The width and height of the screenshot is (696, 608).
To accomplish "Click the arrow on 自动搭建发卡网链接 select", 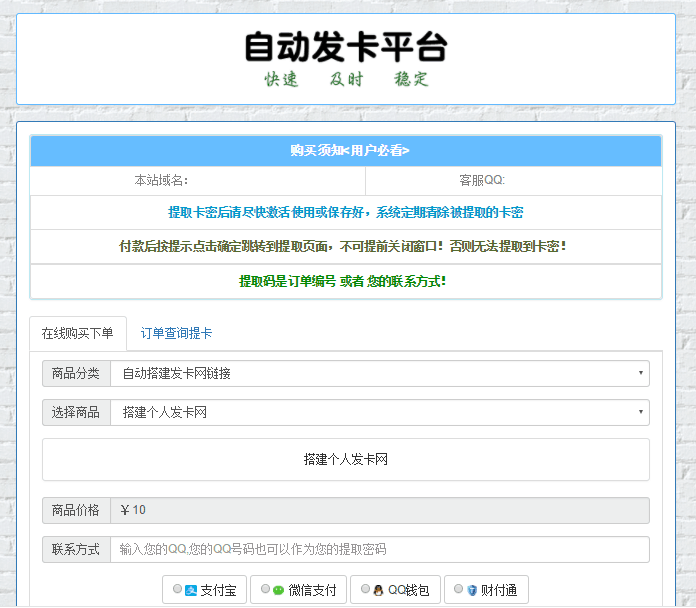I will tap(640, 374).
